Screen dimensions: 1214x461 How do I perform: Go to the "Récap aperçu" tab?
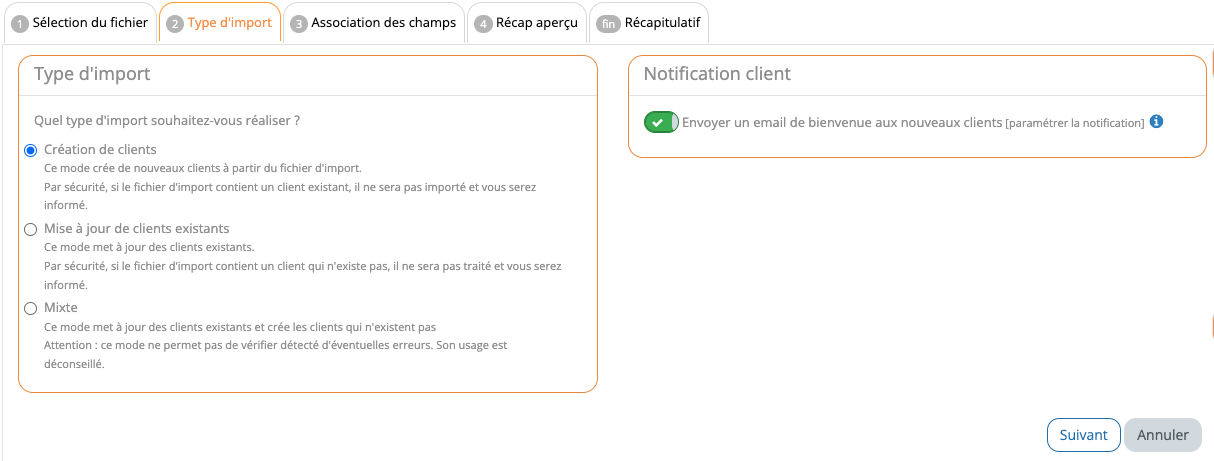click(536, 22)
